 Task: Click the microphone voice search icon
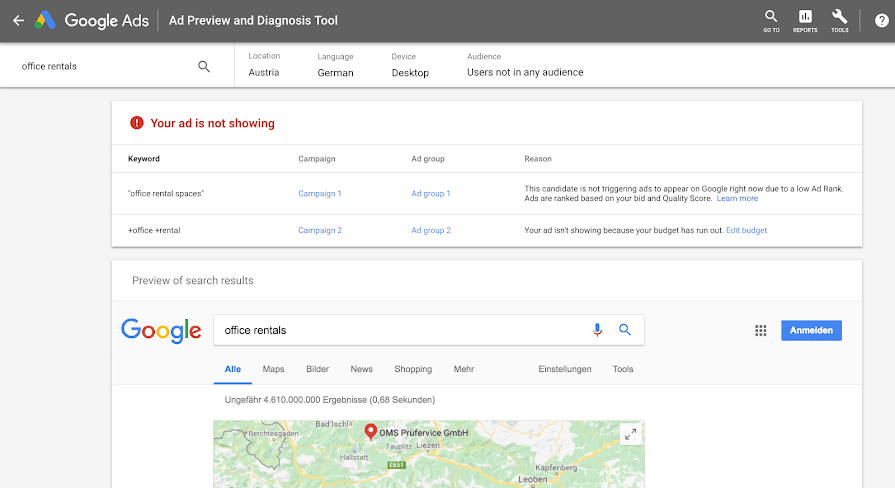(x=598, y=330)
